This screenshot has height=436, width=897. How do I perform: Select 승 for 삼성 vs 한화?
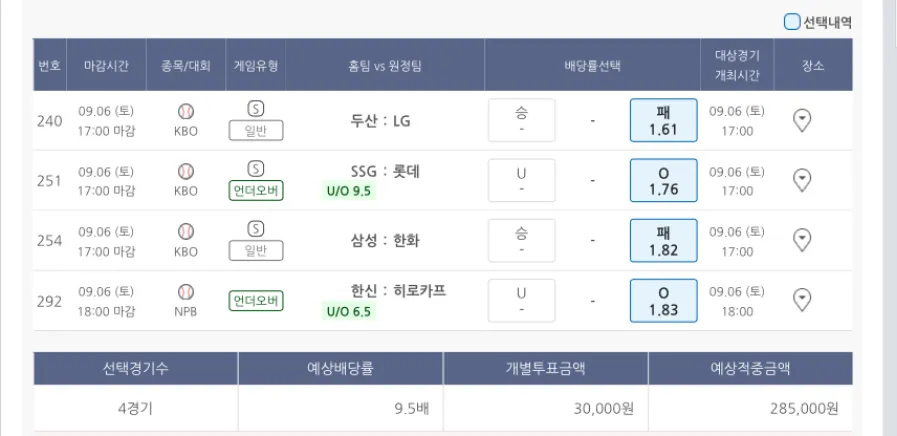click(x=521, y=240)
